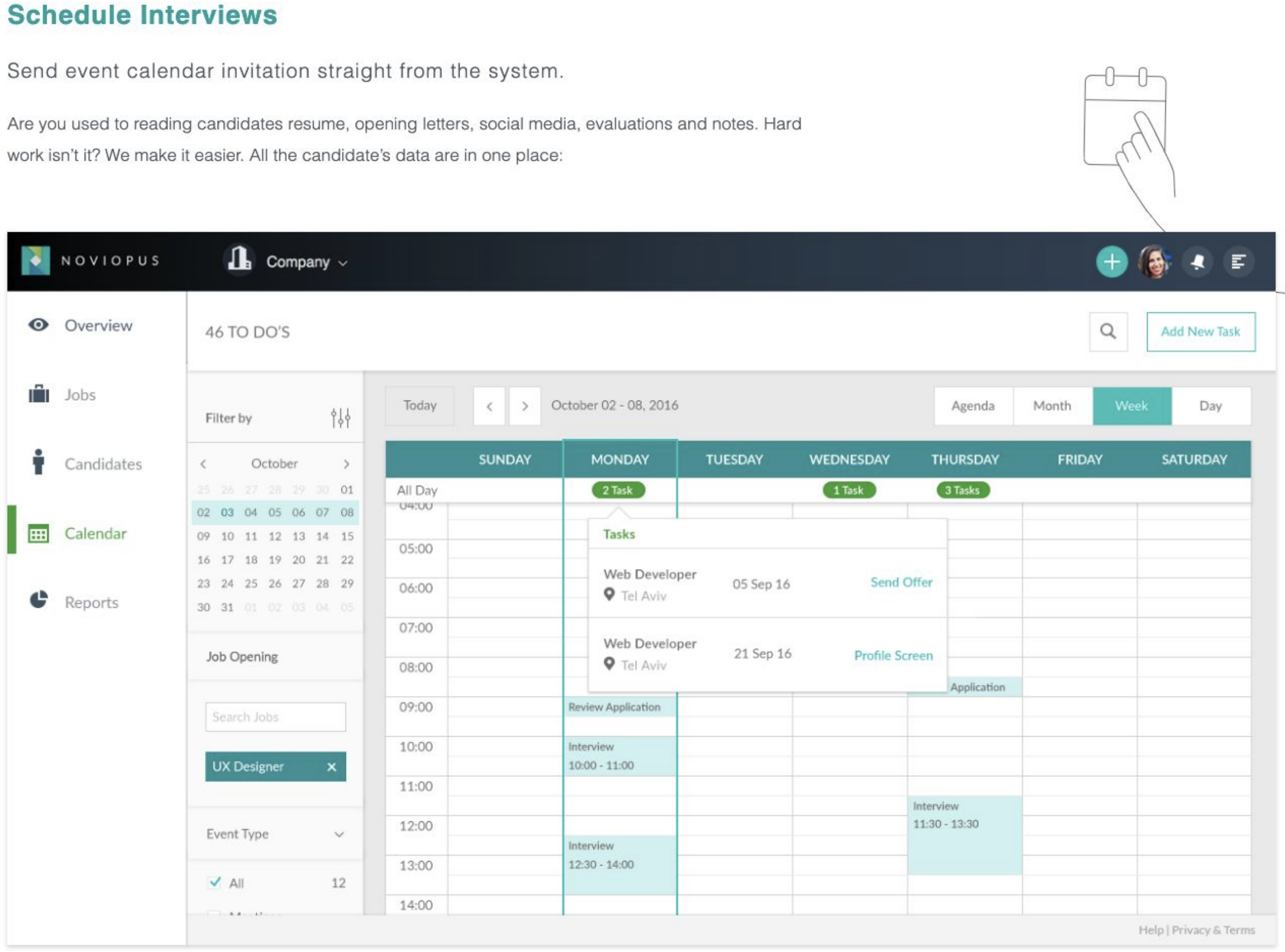Open Wednesday 1 Task badge

click(x=849, y=490)
